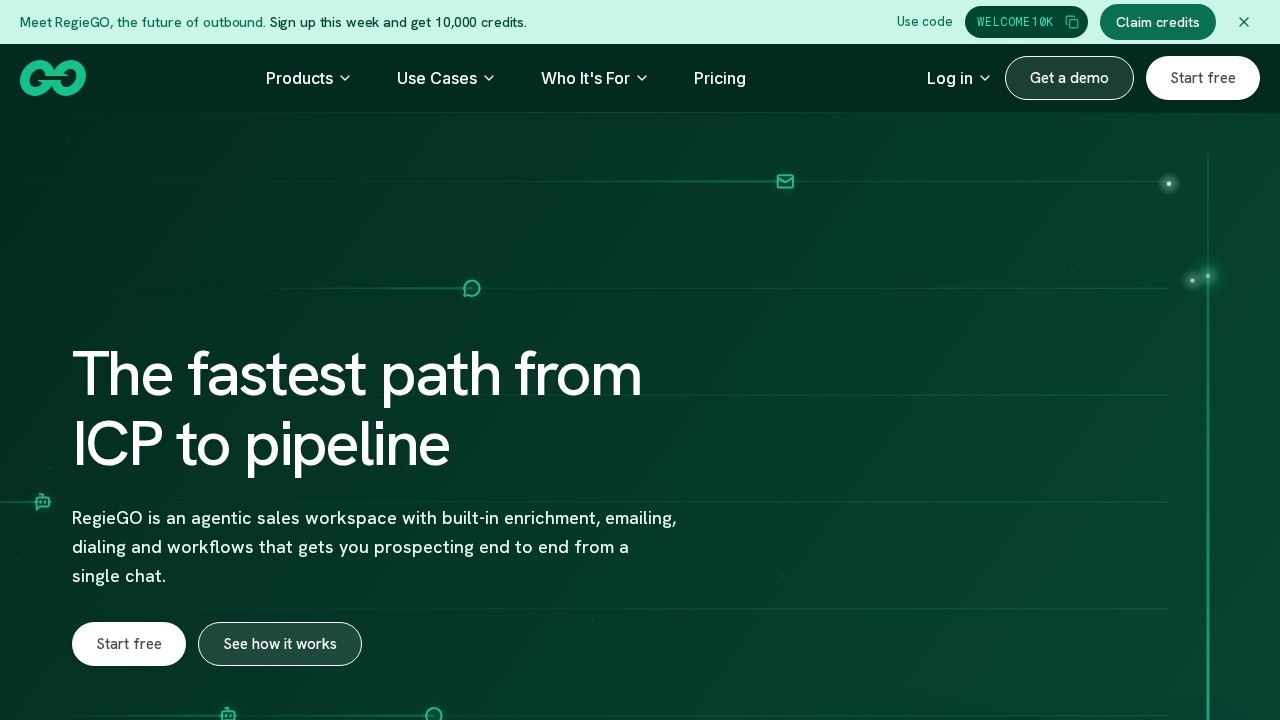1280x720 pixels.
Task: Expand the Products menu
Action: click(308, 78)
